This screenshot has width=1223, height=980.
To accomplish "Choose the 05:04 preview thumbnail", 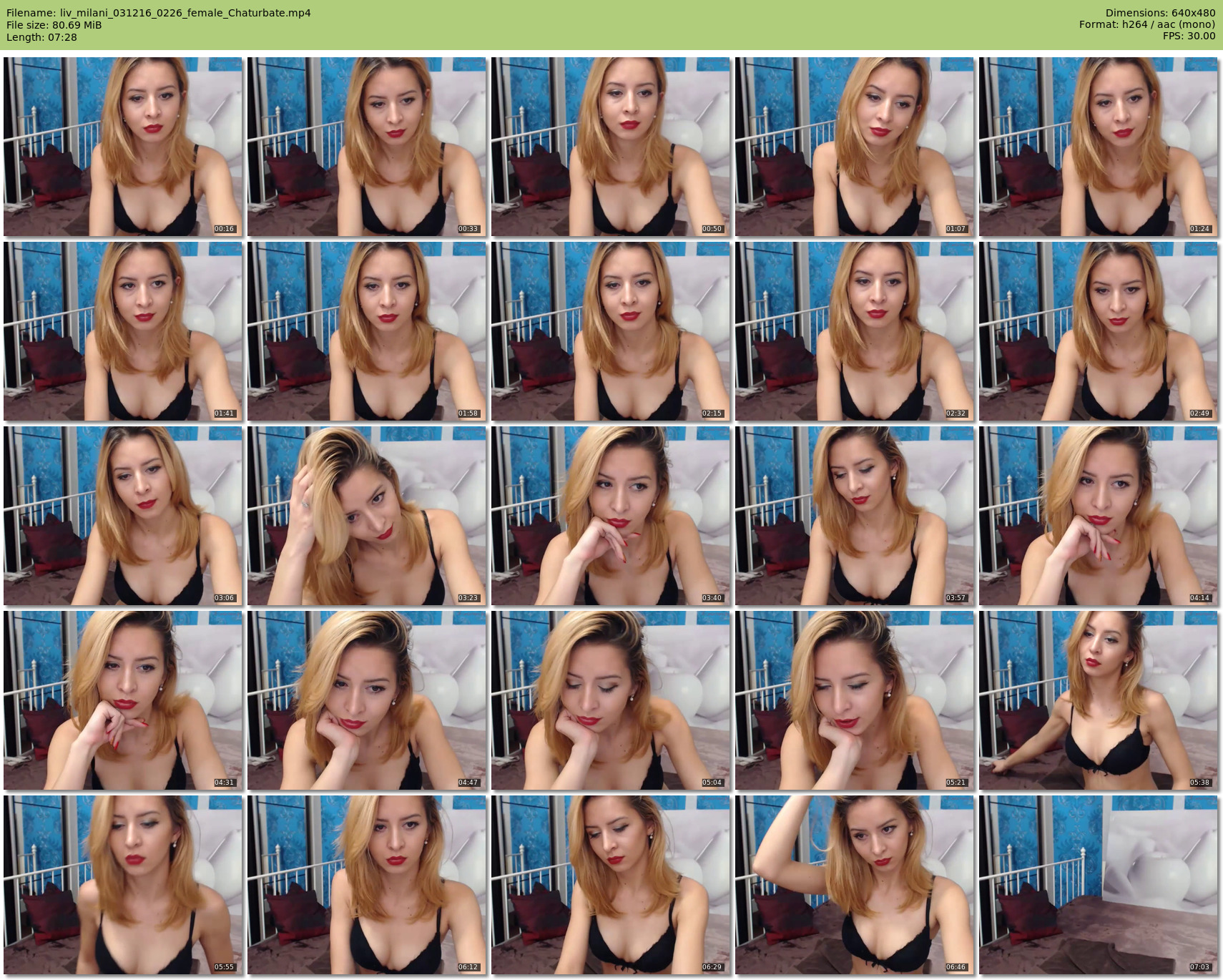I will point(611,700).
